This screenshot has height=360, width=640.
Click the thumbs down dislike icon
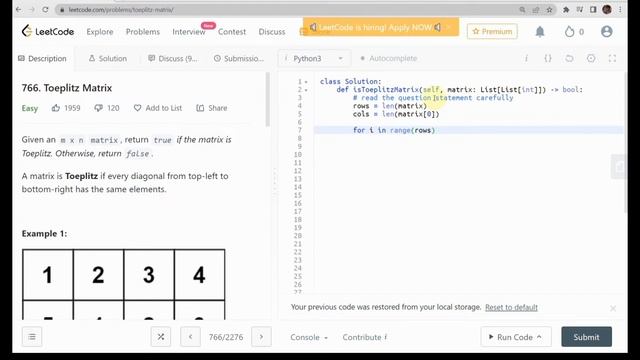(98, 108)
